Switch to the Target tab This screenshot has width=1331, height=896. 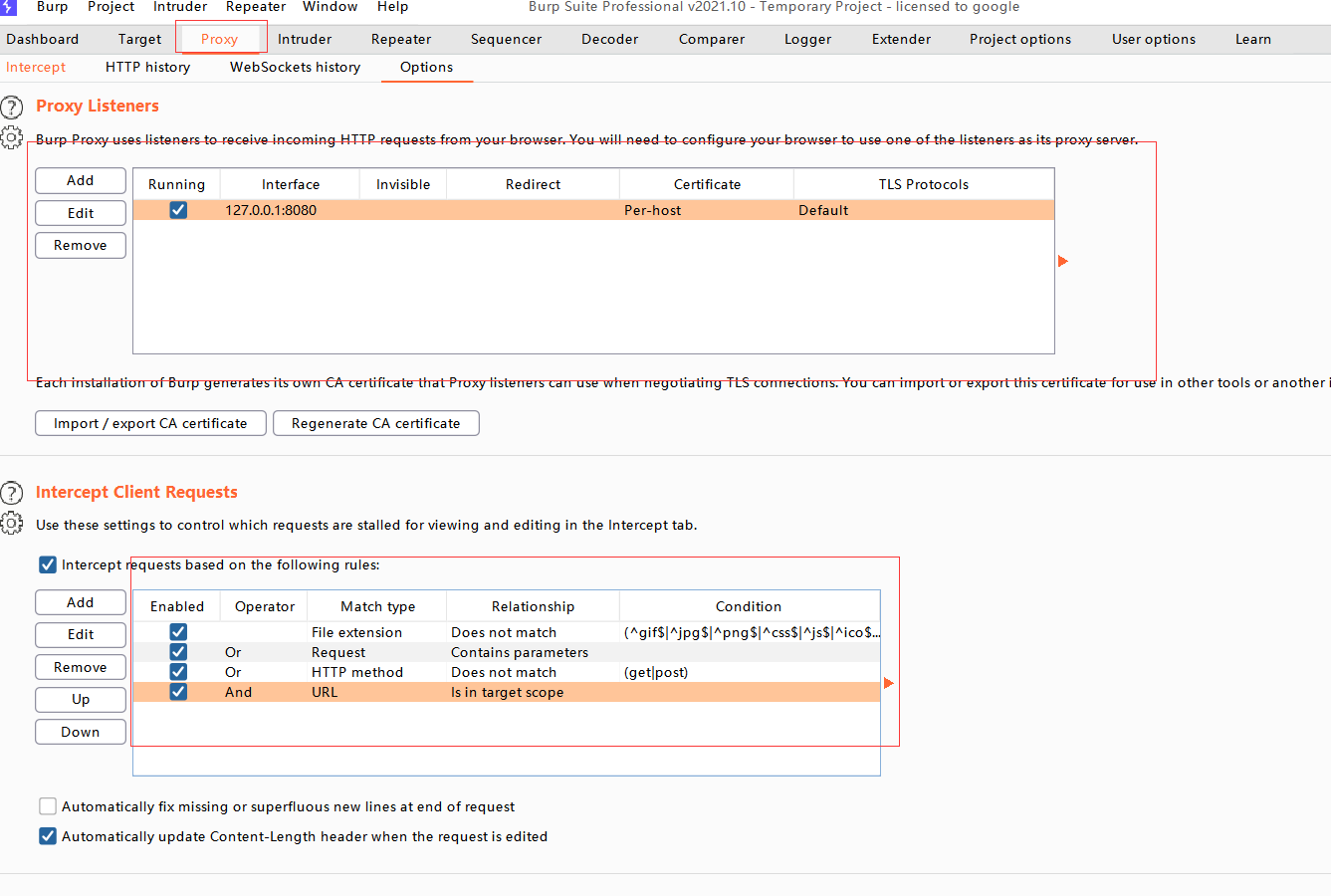point(139,39)
